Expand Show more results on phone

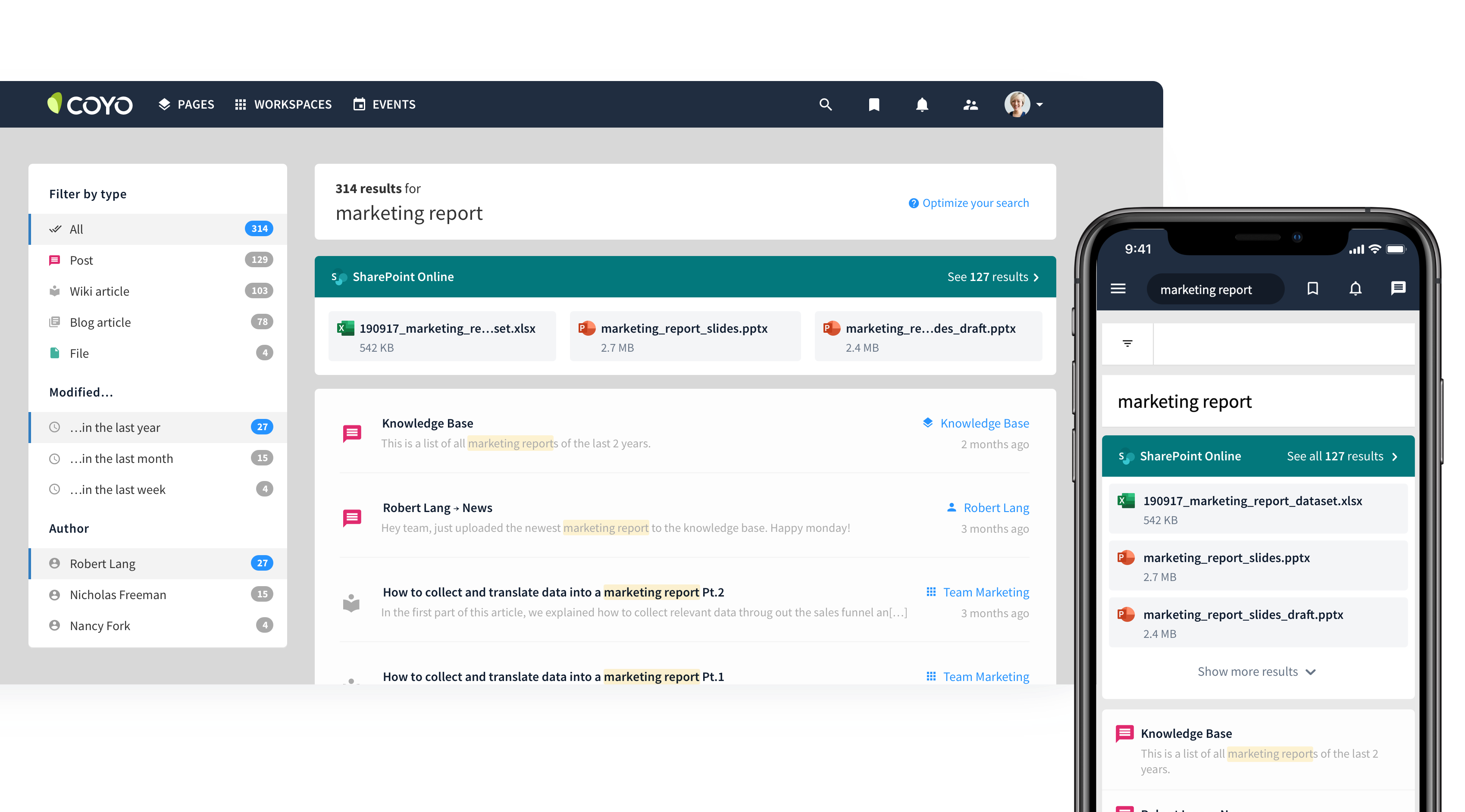click(1256, 671)
